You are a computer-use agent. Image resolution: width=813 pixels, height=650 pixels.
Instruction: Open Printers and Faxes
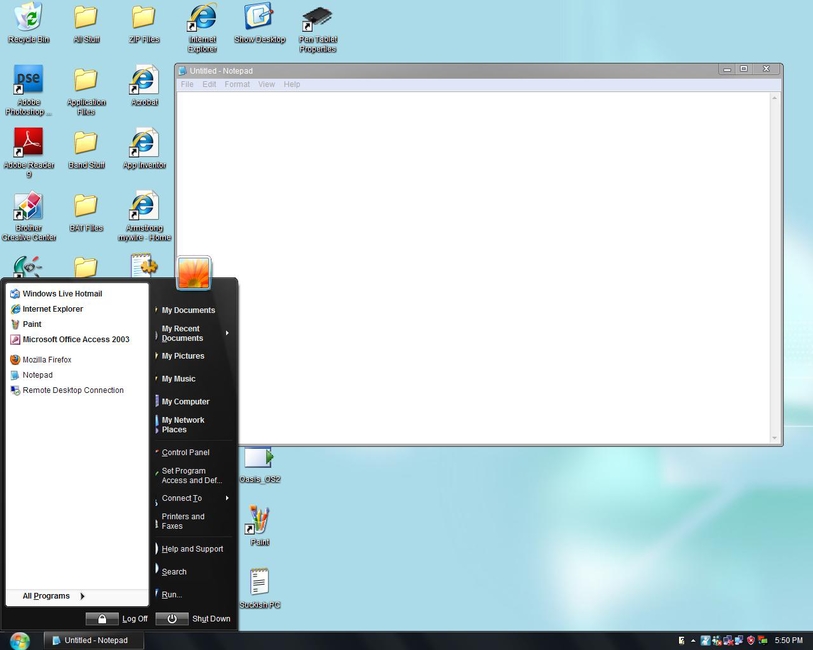pyautogui.click(x=193, y=521)
